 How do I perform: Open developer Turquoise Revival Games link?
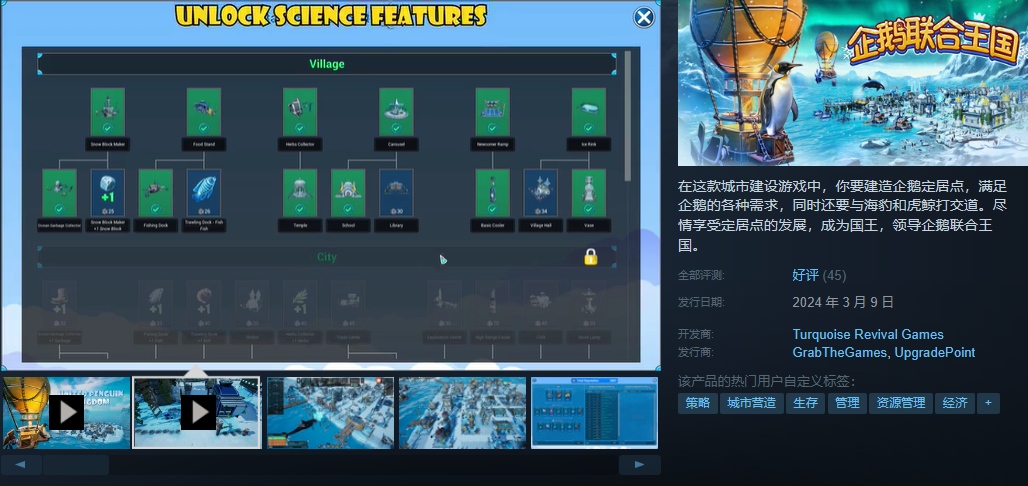[x=868, y=334]
